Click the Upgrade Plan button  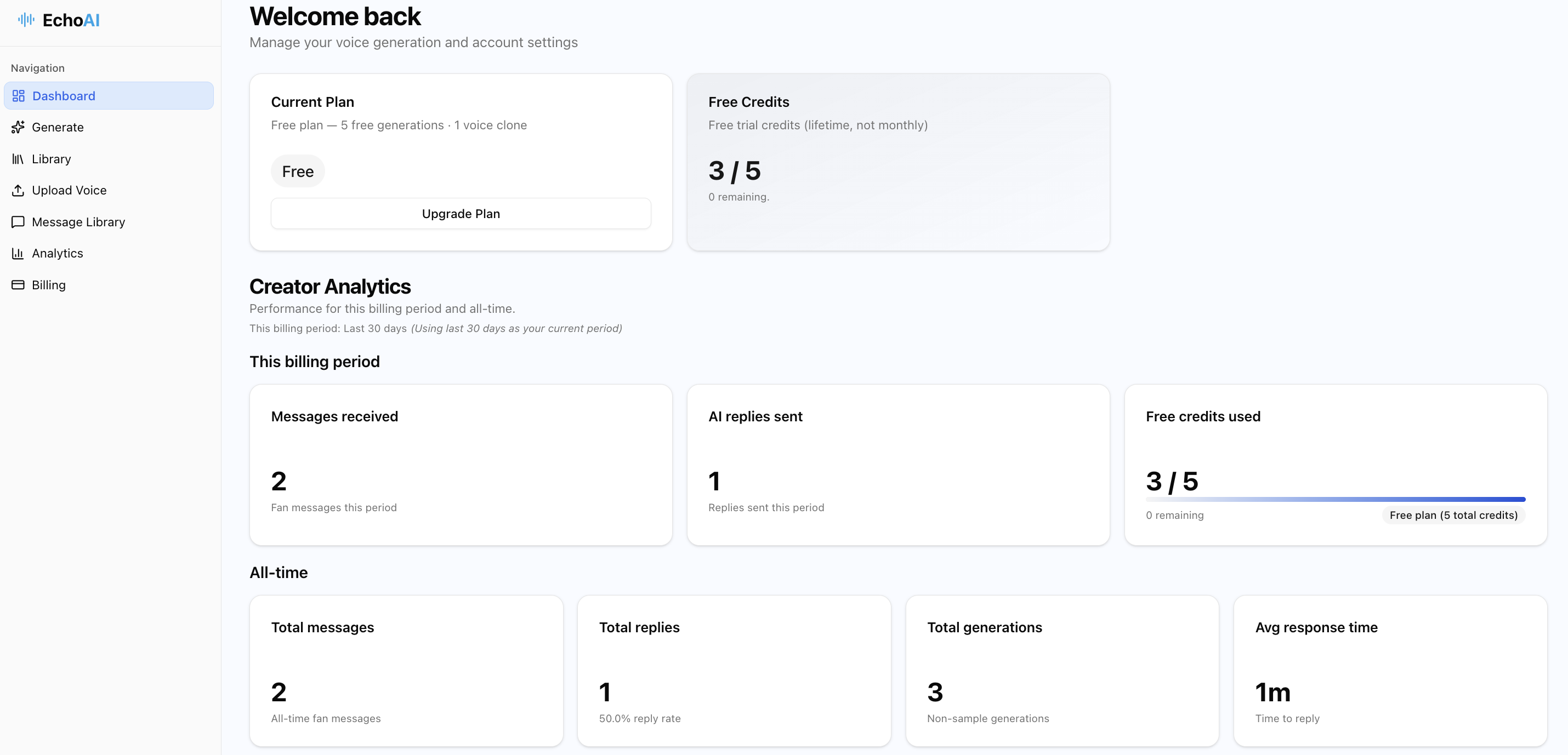(x=460, y=213)
